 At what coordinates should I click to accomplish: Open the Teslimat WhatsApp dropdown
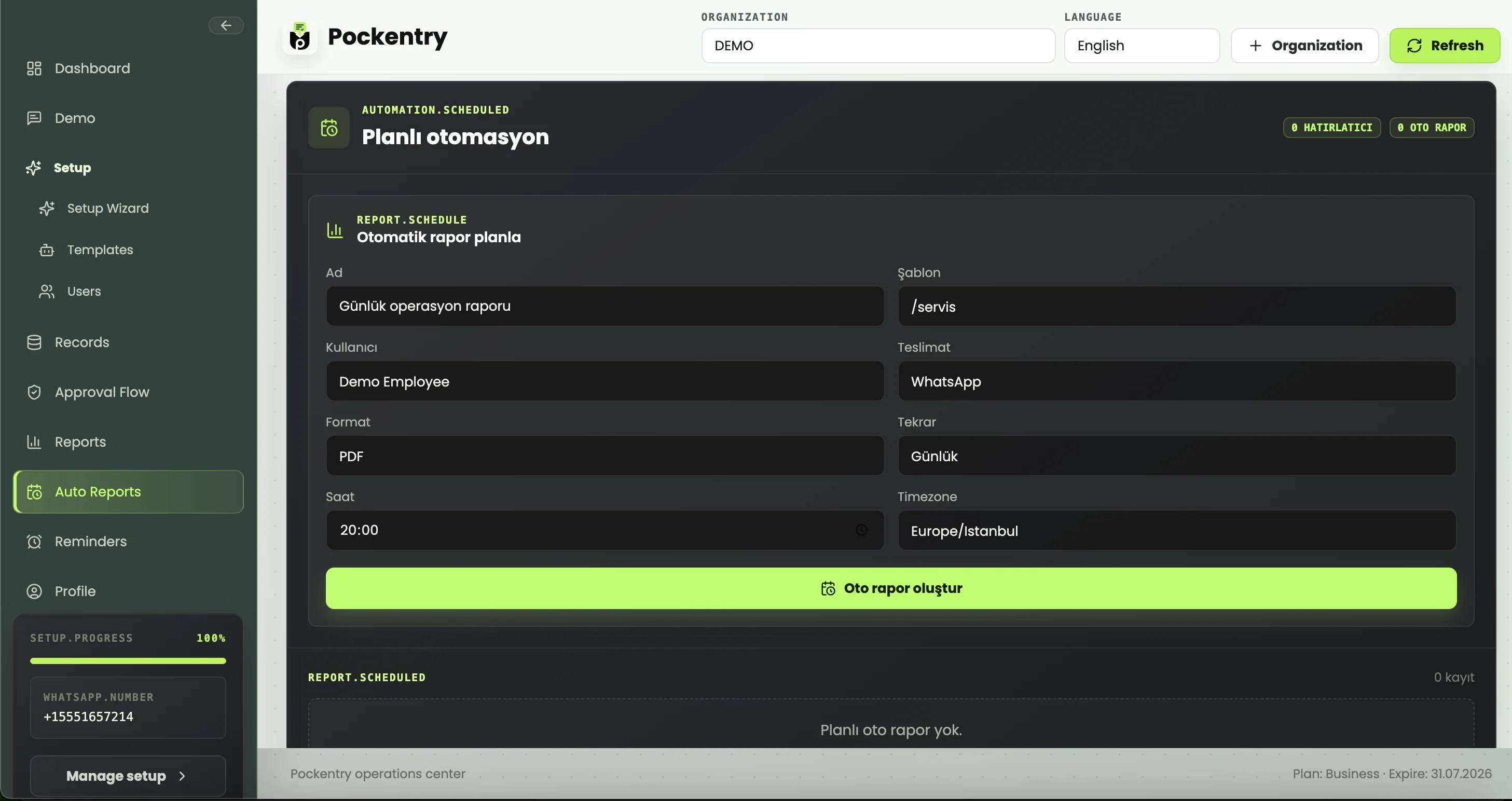pos(1177,381)
